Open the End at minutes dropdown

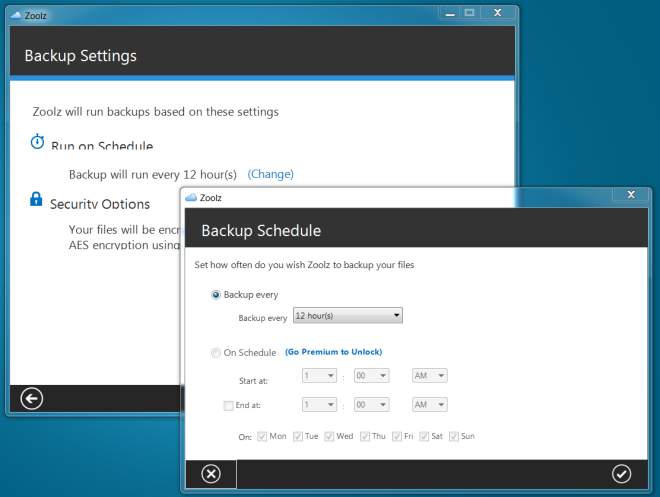point(372,404)
